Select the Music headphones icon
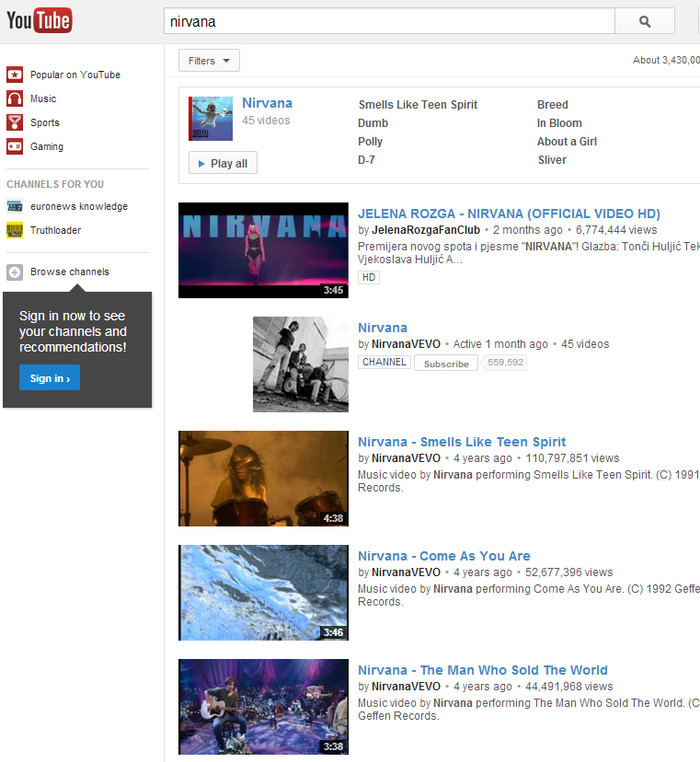This screenshot has height=762, width=700. coord(15,99)
